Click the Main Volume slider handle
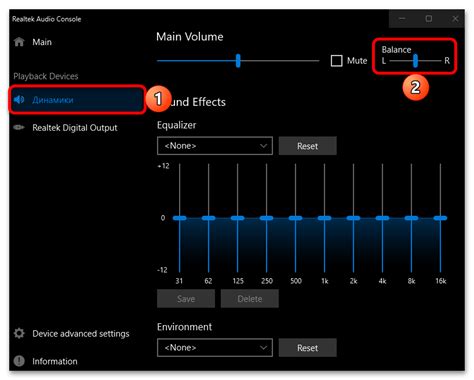The width and height of the screenshot is (474, 380). coord(238,61)
